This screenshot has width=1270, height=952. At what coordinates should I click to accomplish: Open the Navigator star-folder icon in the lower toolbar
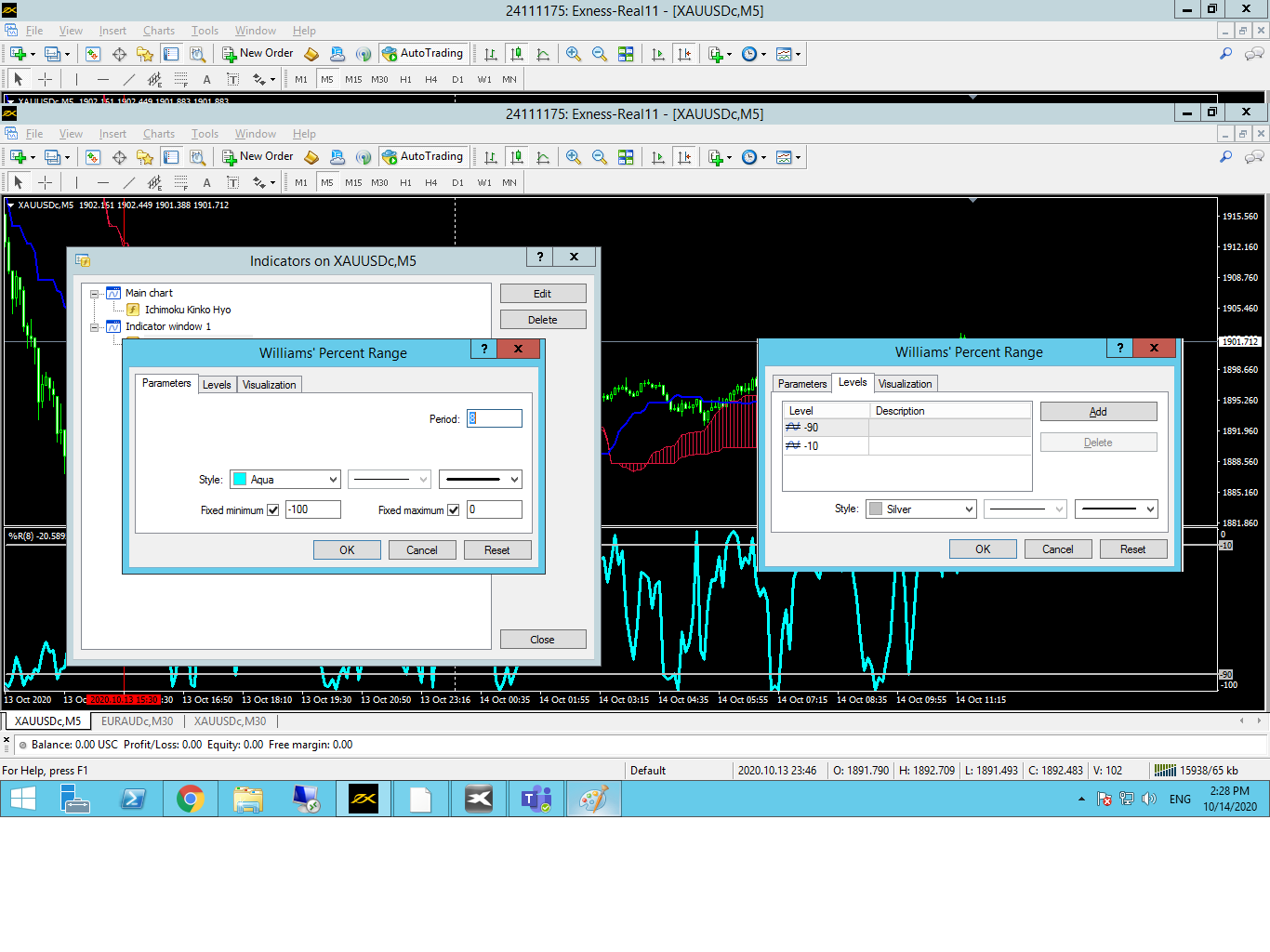[x=145, y=157]
